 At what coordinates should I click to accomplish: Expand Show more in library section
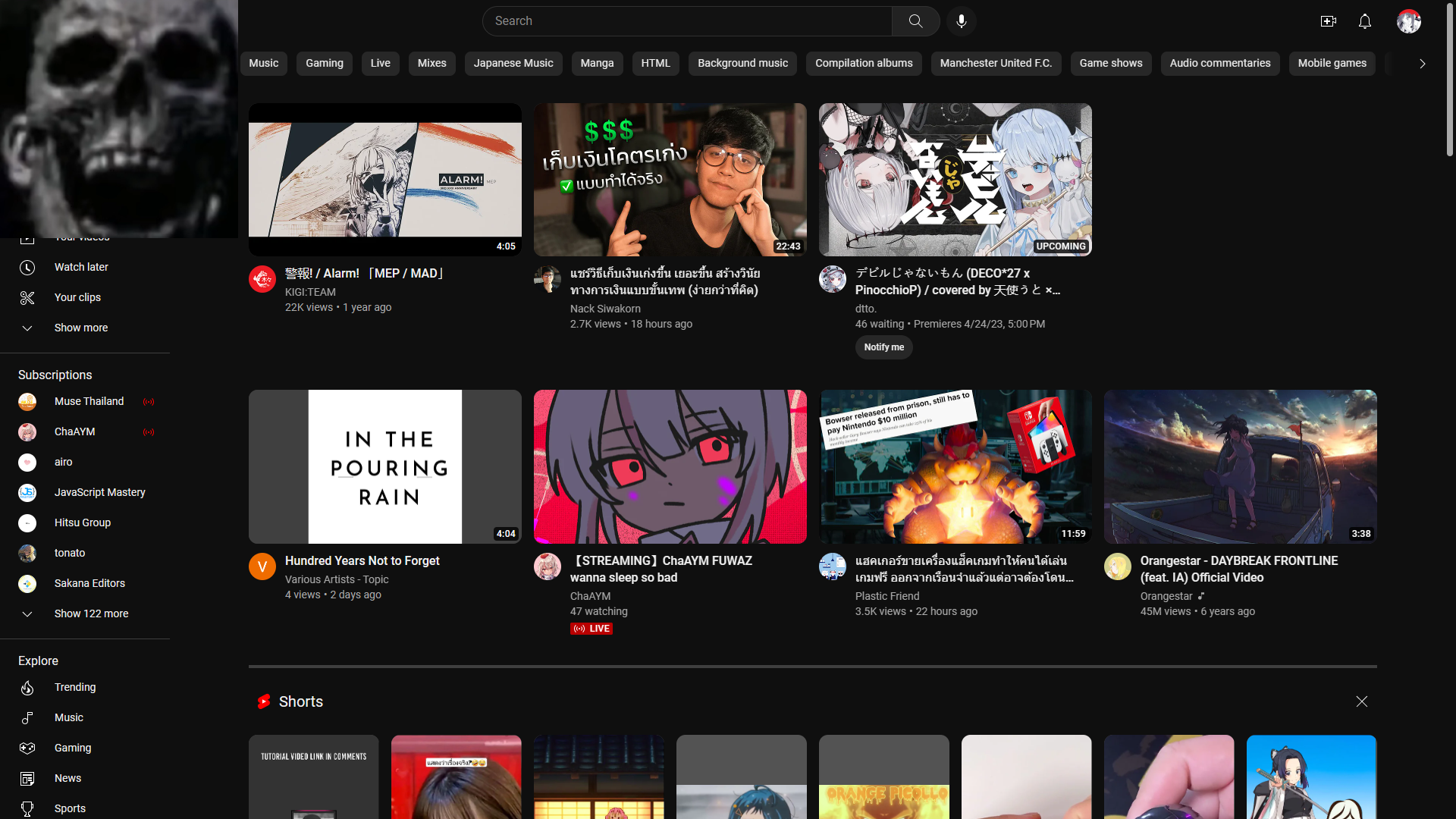coord(80,328)
